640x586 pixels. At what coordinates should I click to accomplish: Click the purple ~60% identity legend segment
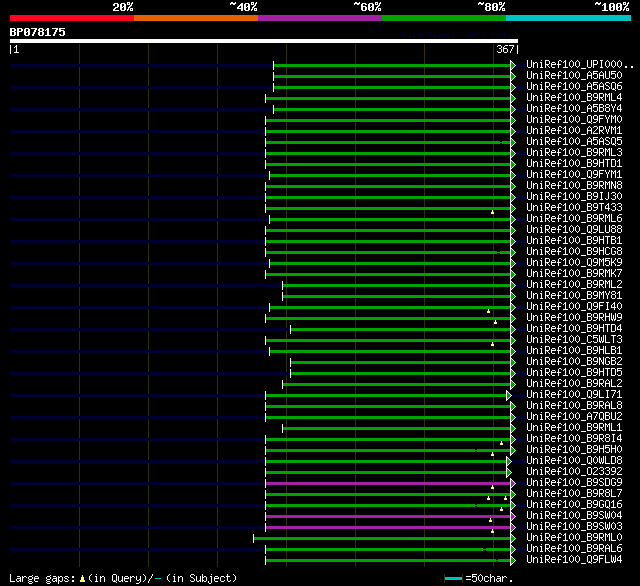pos(320,18)
